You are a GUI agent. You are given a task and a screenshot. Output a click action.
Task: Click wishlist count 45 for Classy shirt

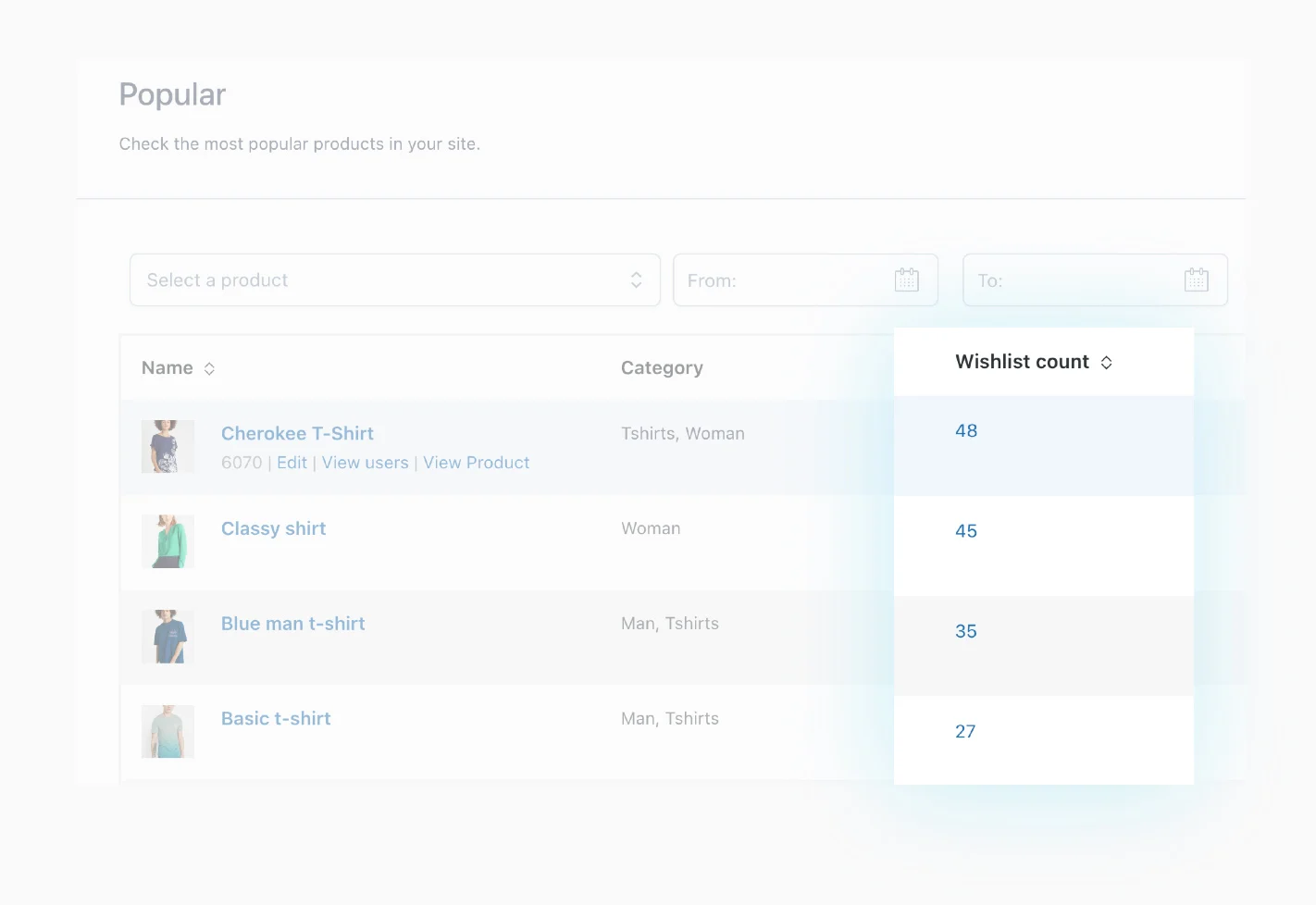coord(966,531)
